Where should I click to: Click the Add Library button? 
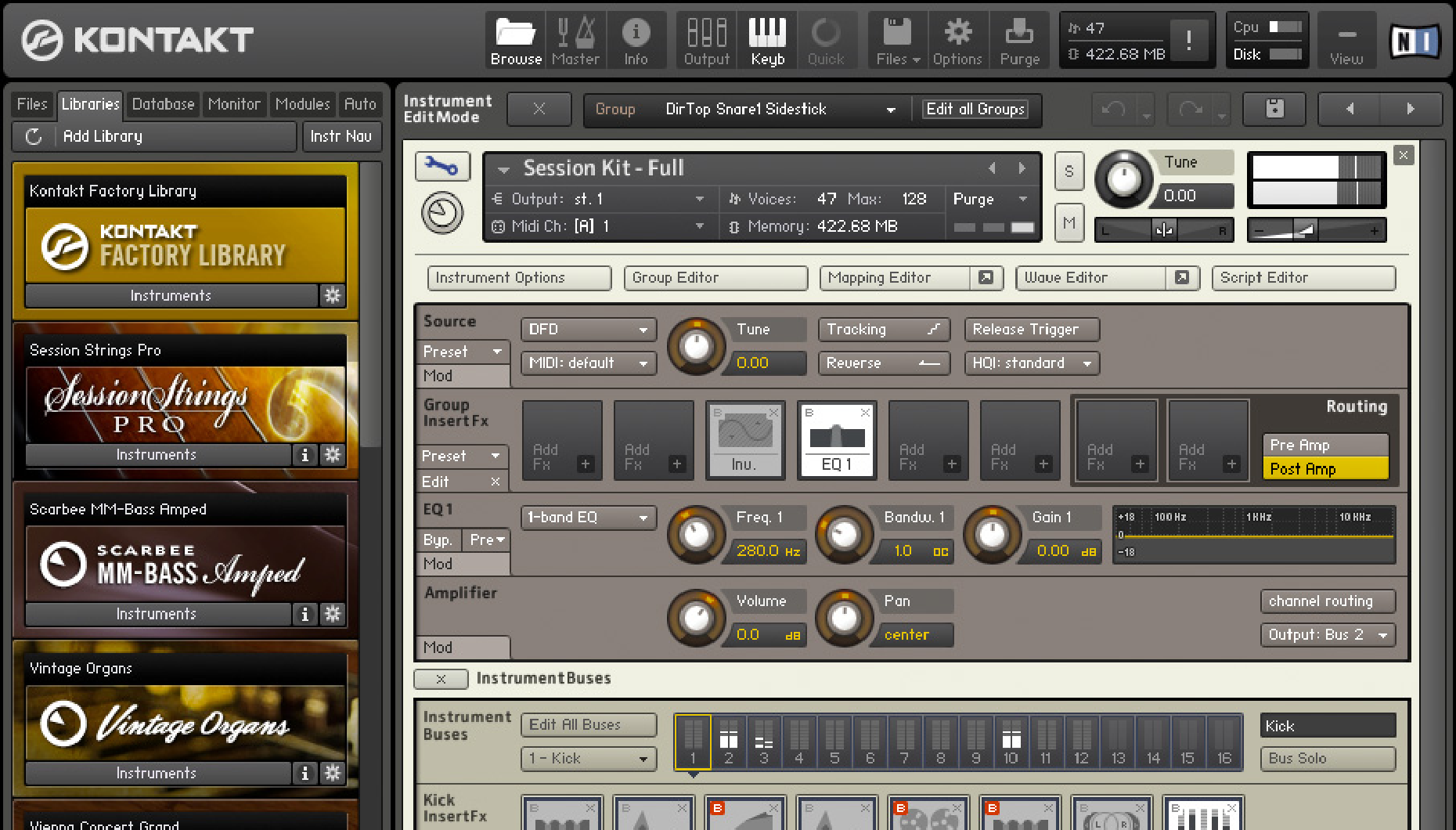[103, 136]
